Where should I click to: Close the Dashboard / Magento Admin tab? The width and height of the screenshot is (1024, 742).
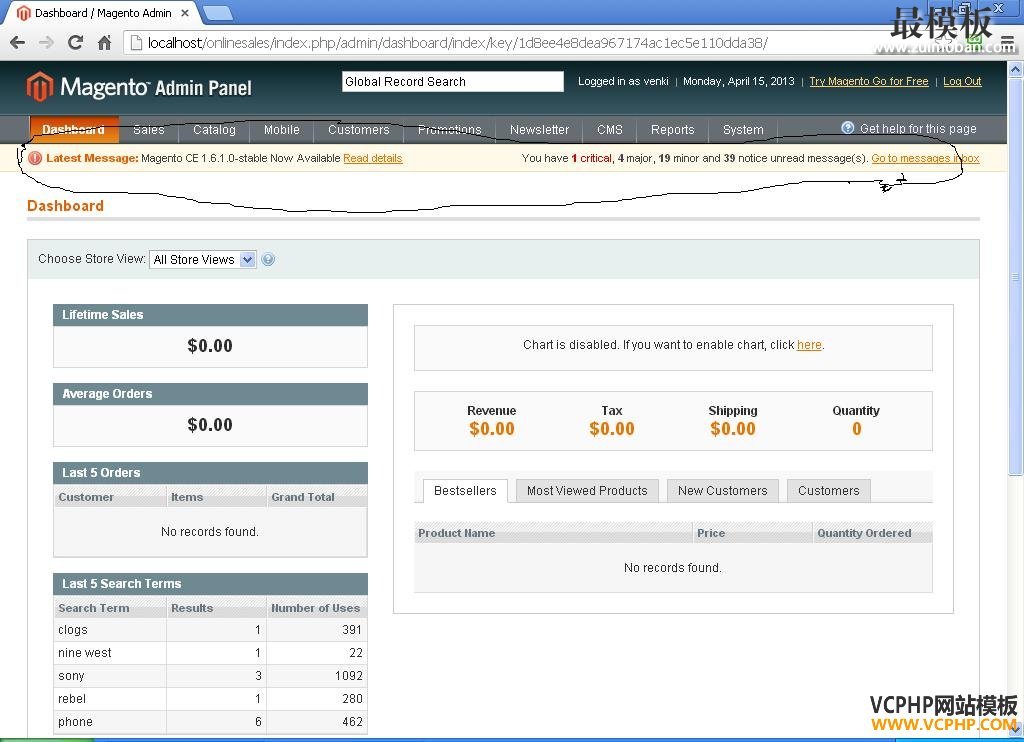click(185, 12)
